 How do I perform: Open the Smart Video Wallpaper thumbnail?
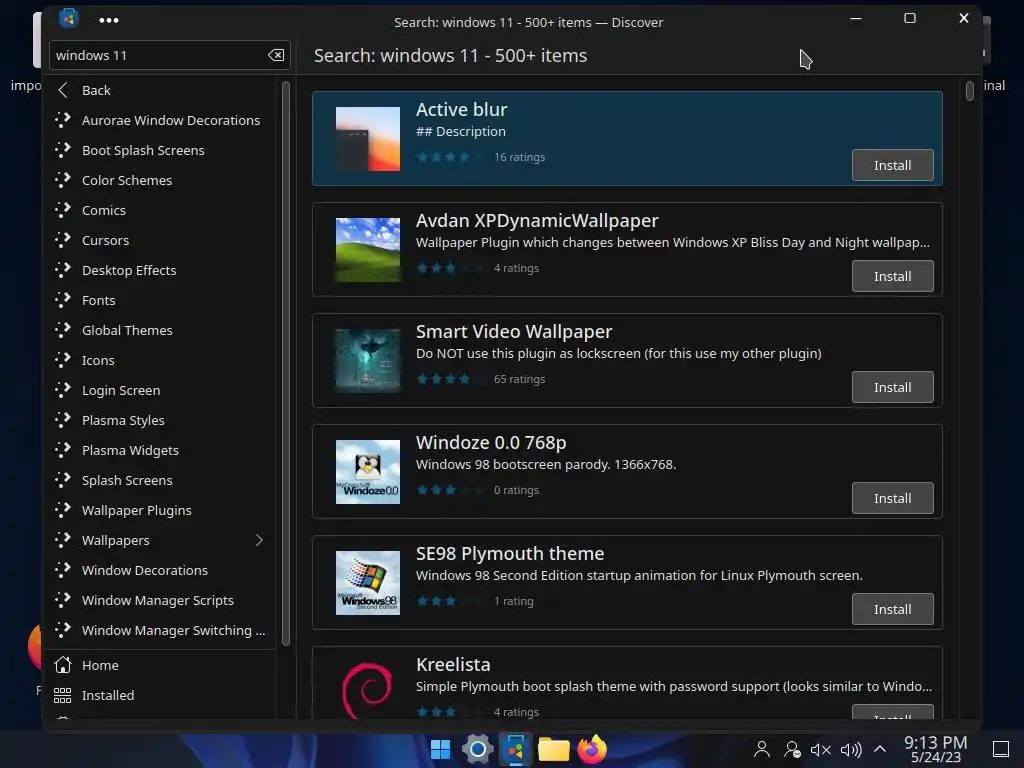[x=368, y=361]
